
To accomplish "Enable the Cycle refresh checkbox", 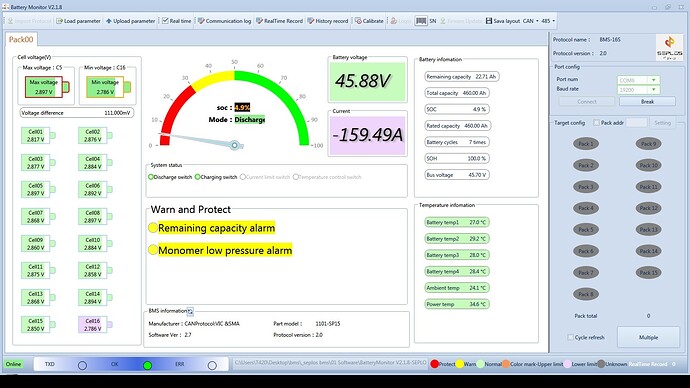I will point(570,337).
